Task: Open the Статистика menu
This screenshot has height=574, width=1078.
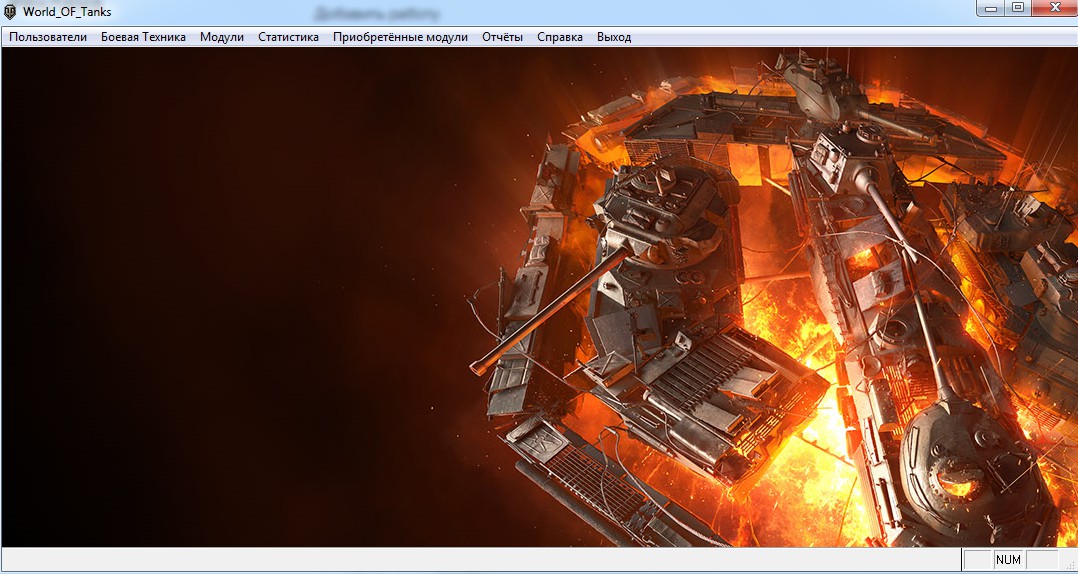Action: pos(289,37)
